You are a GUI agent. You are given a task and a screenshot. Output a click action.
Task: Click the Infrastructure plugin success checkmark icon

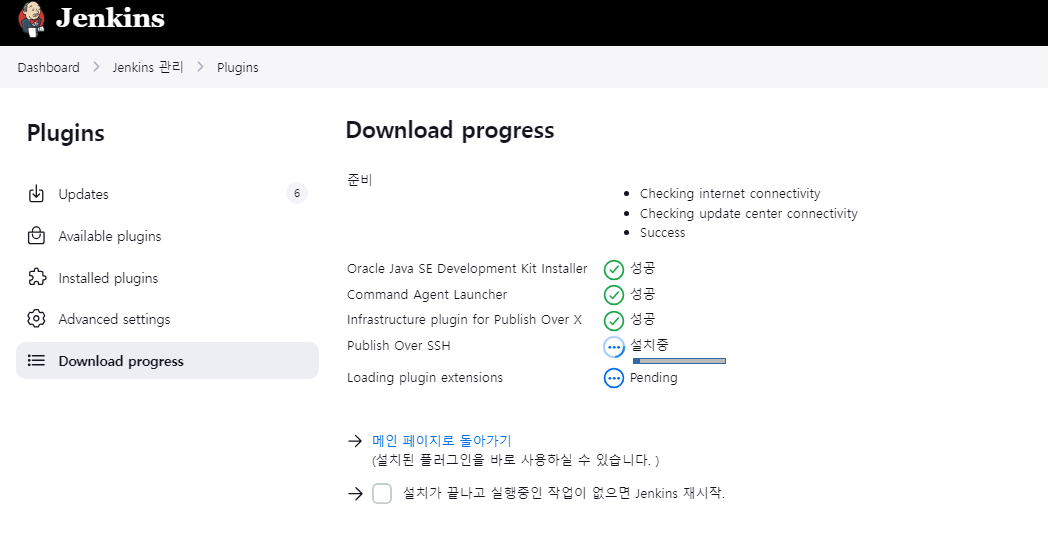pos(614,320)
